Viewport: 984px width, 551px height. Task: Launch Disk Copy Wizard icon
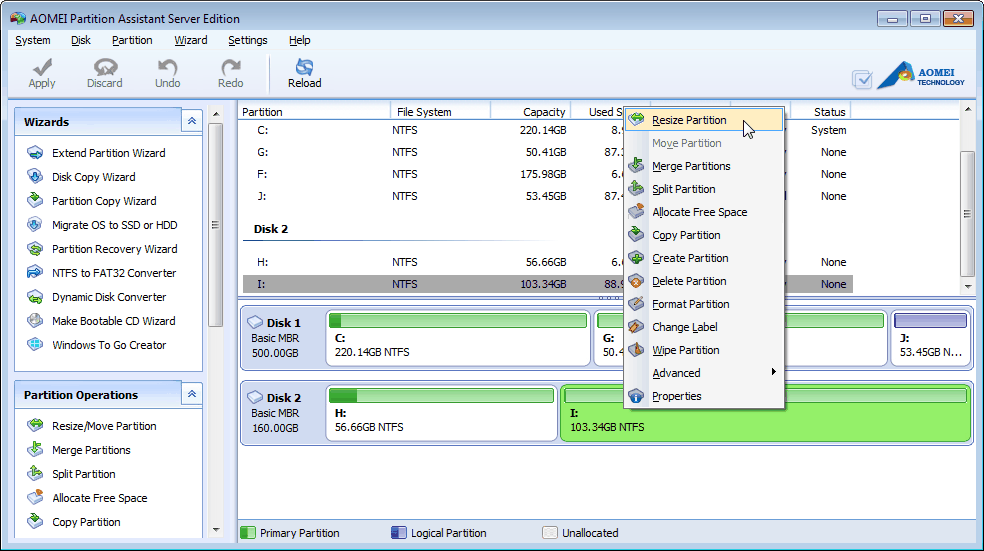[x=35, y=176]
